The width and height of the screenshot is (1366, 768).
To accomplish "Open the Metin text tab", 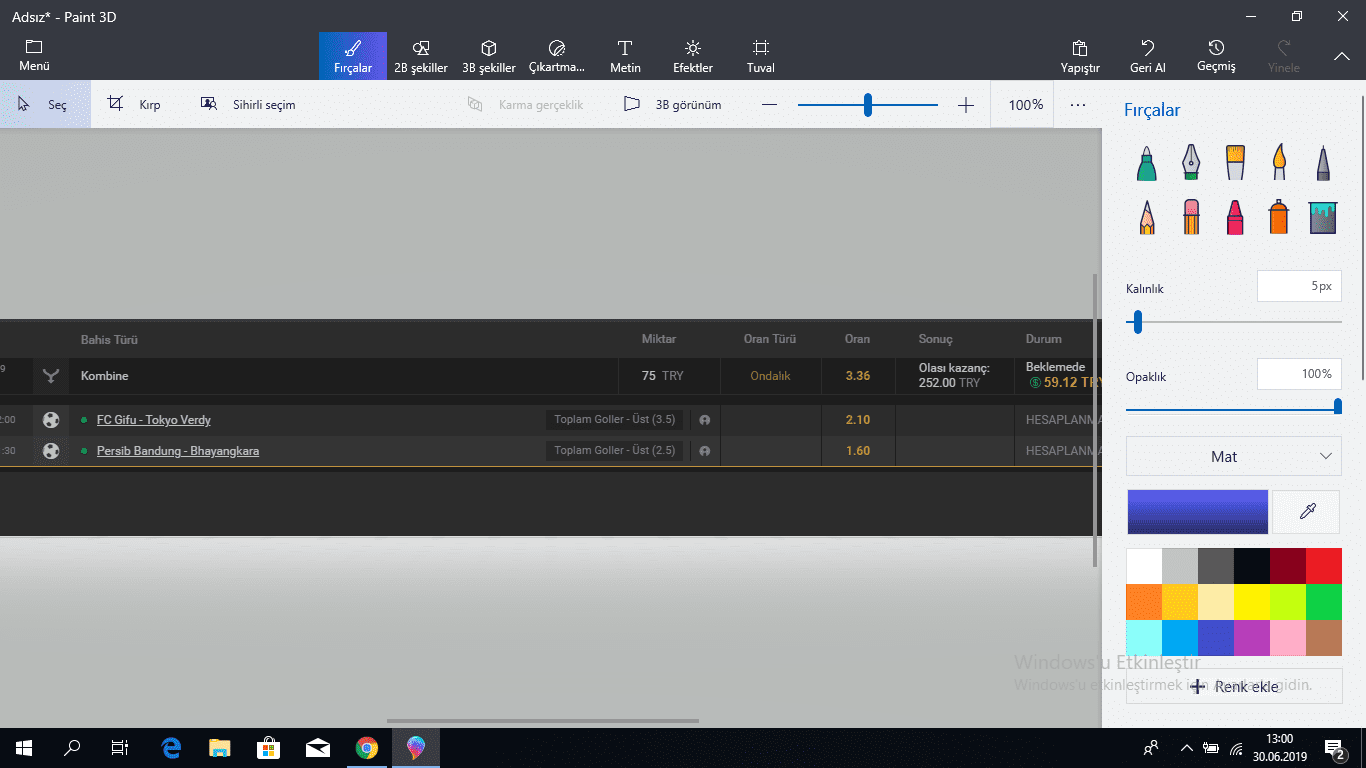I will tap(625, 56).
